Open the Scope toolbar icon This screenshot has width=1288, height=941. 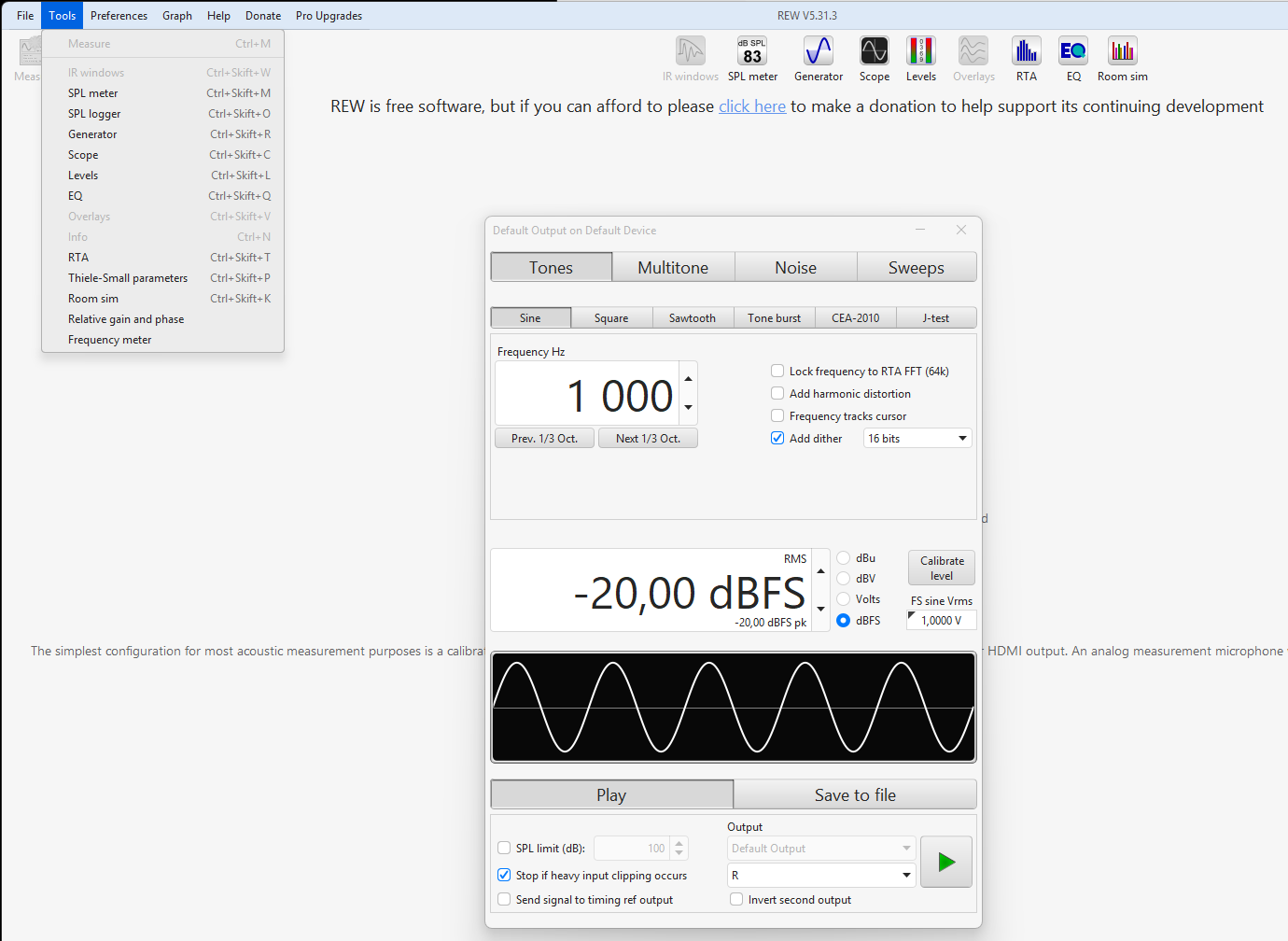(874, 52)
